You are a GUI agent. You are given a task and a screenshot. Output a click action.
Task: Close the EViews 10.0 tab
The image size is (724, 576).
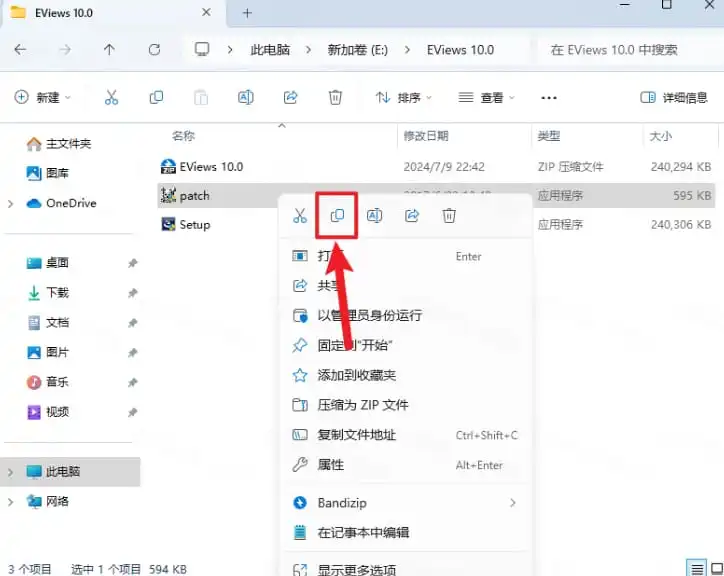[x=206, y=12]
